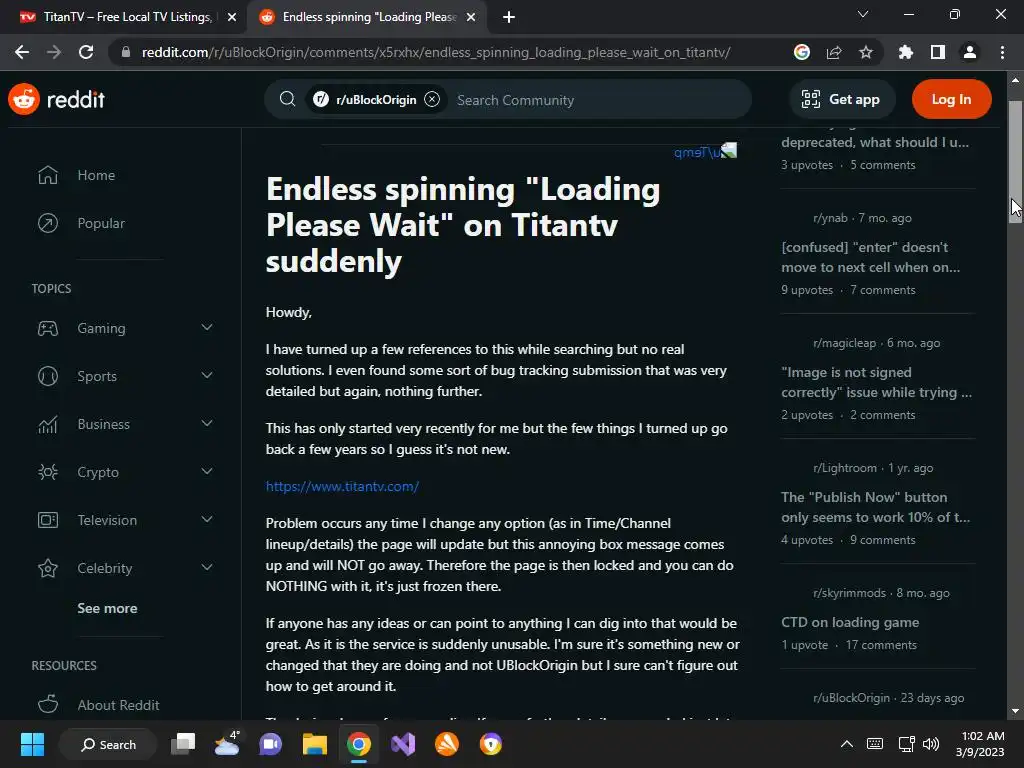1024x768 pixels.
Task: Click See more under topics
Action: pos(107,608)
